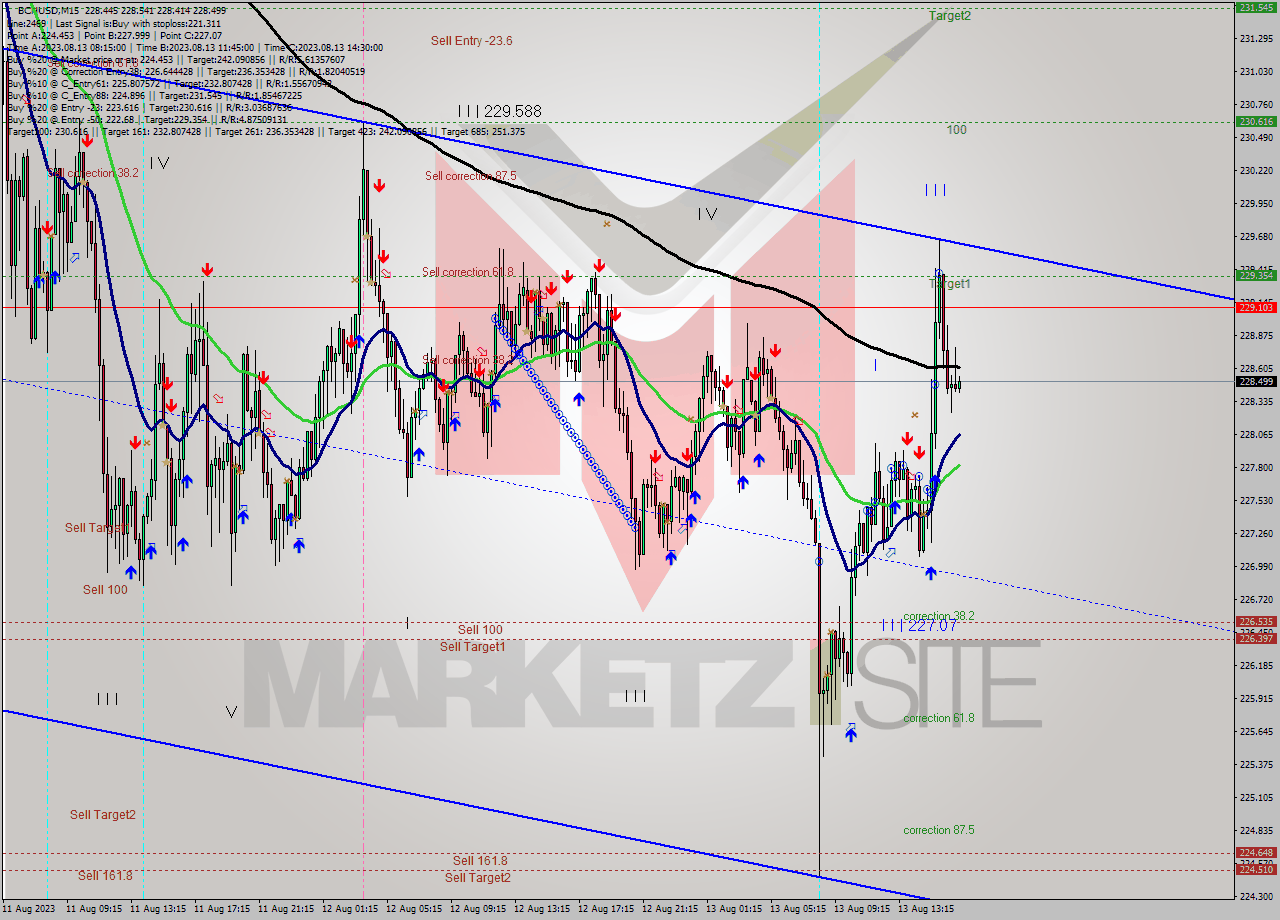The height and width of the screenshot is (920, 1280).
Task: Click the current price tag 228.499
Action: (1255, 381)
